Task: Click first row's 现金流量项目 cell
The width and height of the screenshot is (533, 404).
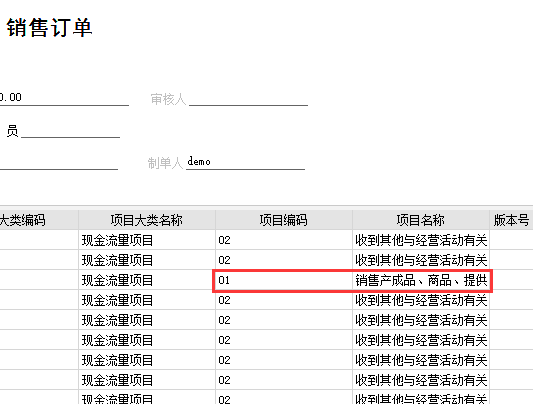Action: pyautogui.click(x=147, y=240)
